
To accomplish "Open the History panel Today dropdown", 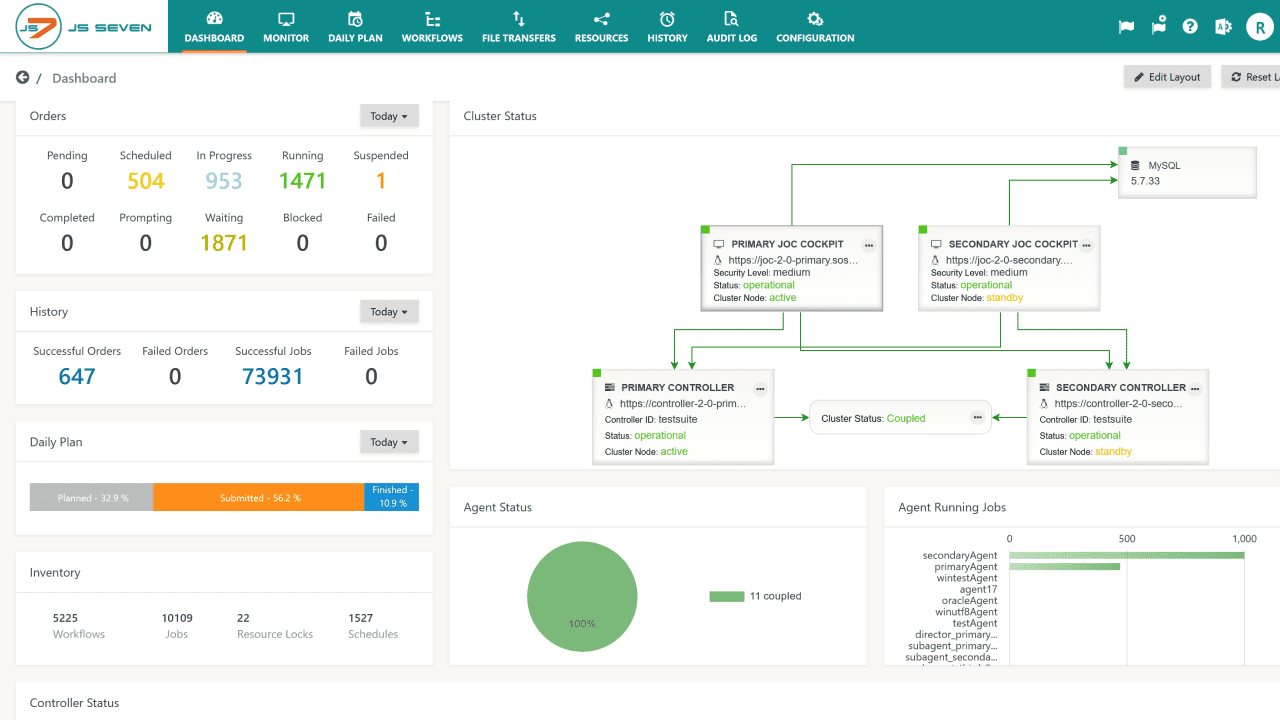I will pos(389,311).
